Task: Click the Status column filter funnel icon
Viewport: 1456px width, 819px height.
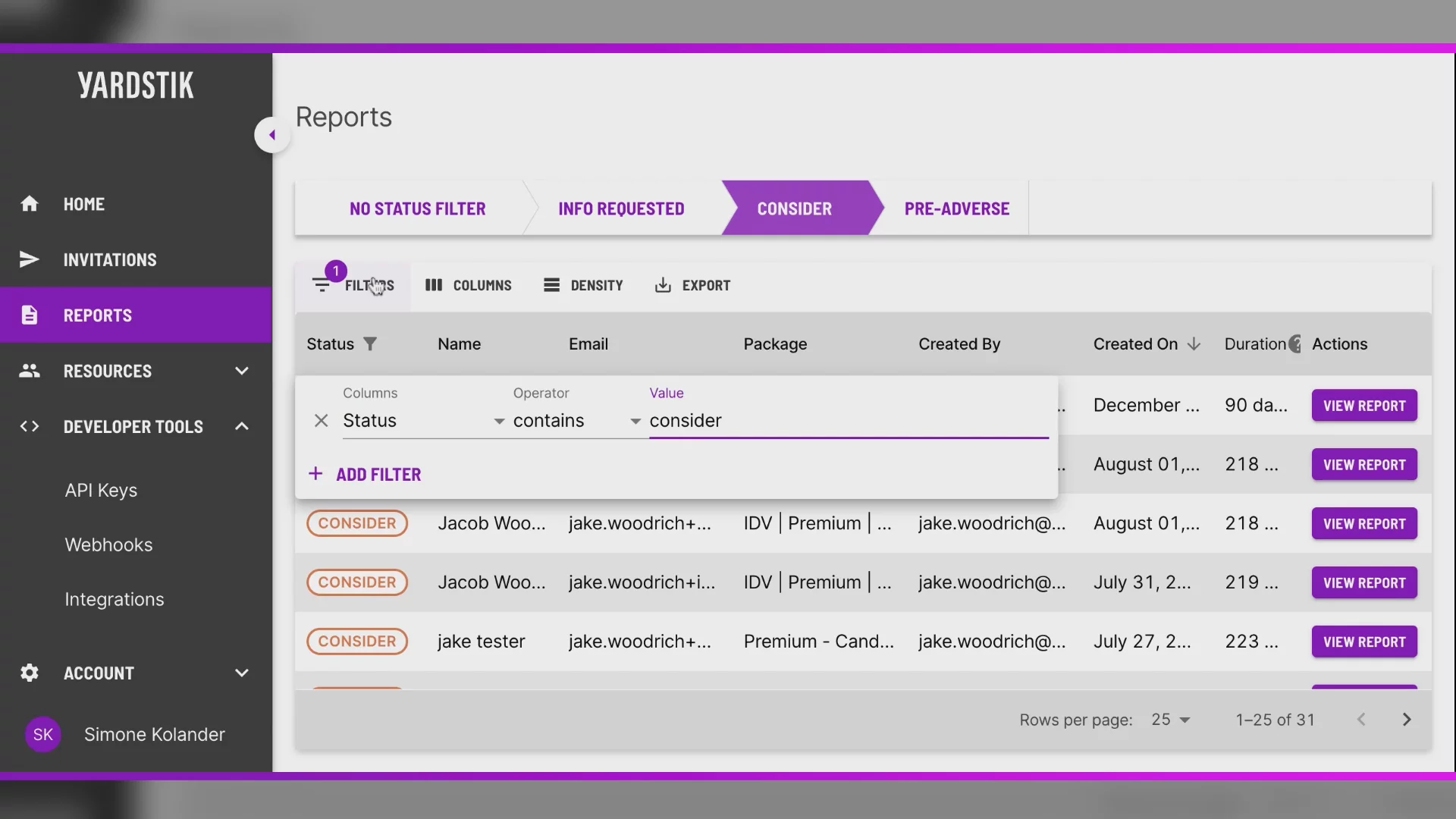Action: (370, 344)
